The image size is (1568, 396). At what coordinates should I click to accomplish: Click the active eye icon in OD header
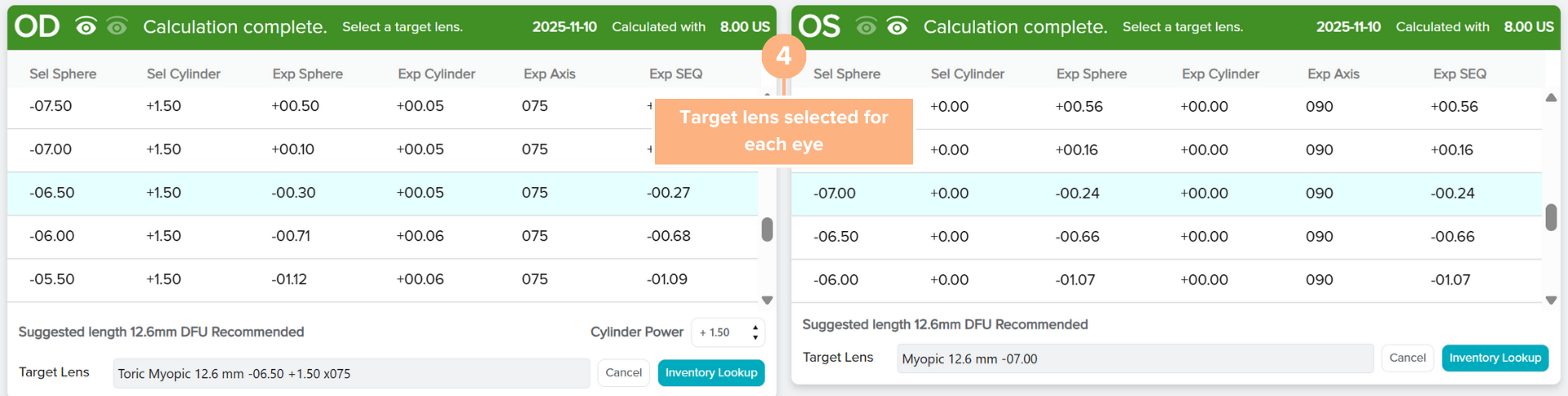click(x=86, y=27)
